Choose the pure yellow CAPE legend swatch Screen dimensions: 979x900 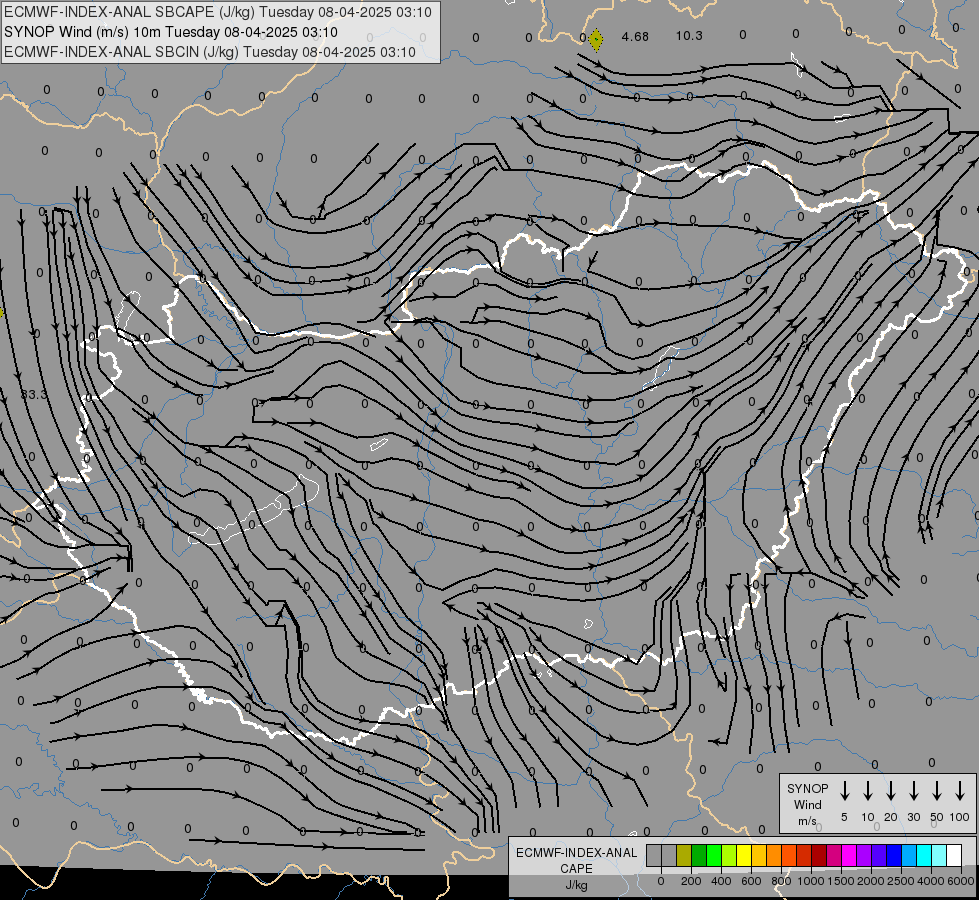[x=744, y=856]
